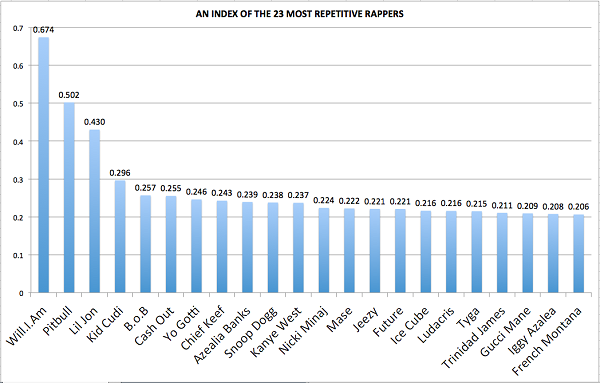
Task: Click the 0.674 data label
Action: 43,30
